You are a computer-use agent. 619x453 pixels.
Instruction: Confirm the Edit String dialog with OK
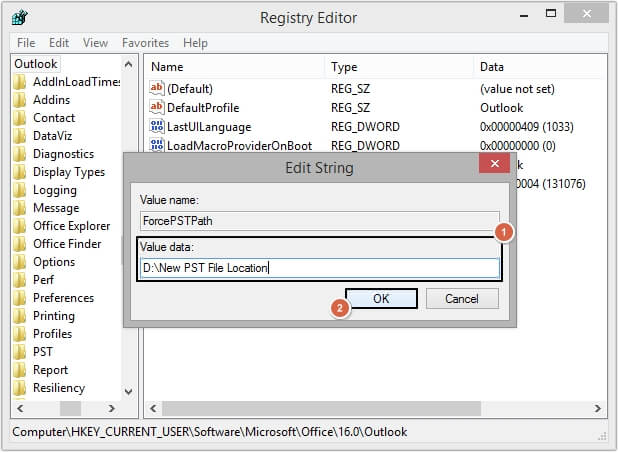click(x=381, y=299)
